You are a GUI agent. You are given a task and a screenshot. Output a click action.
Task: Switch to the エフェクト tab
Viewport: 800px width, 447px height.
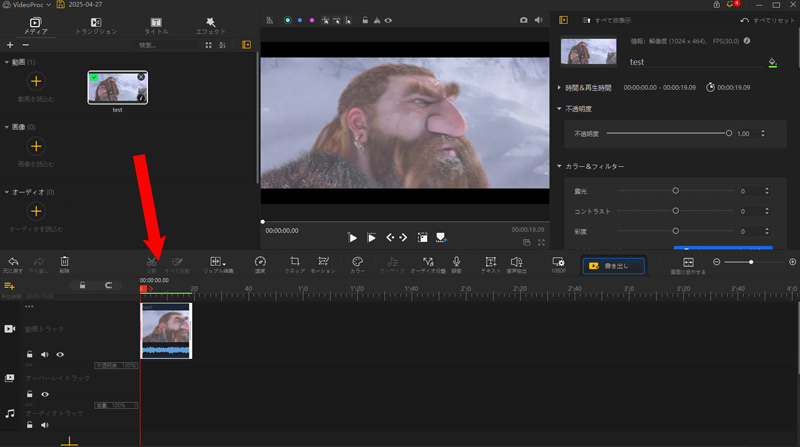pyautogui.click(x=211, y=26)
